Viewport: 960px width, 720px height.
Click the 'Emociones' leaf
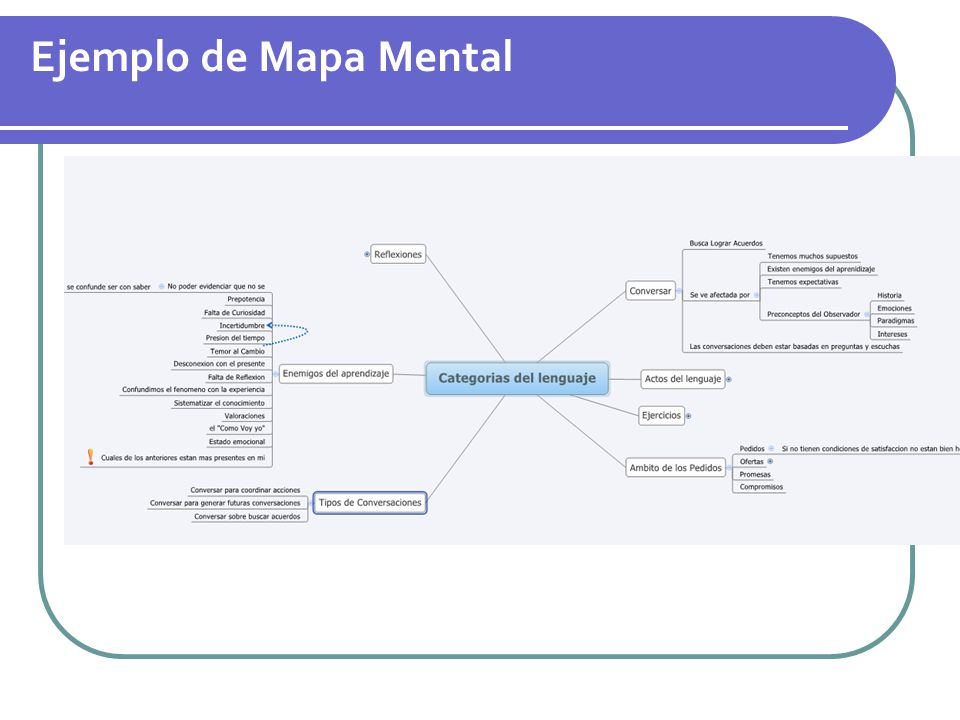pyautogui.click(x=894, y=308)
